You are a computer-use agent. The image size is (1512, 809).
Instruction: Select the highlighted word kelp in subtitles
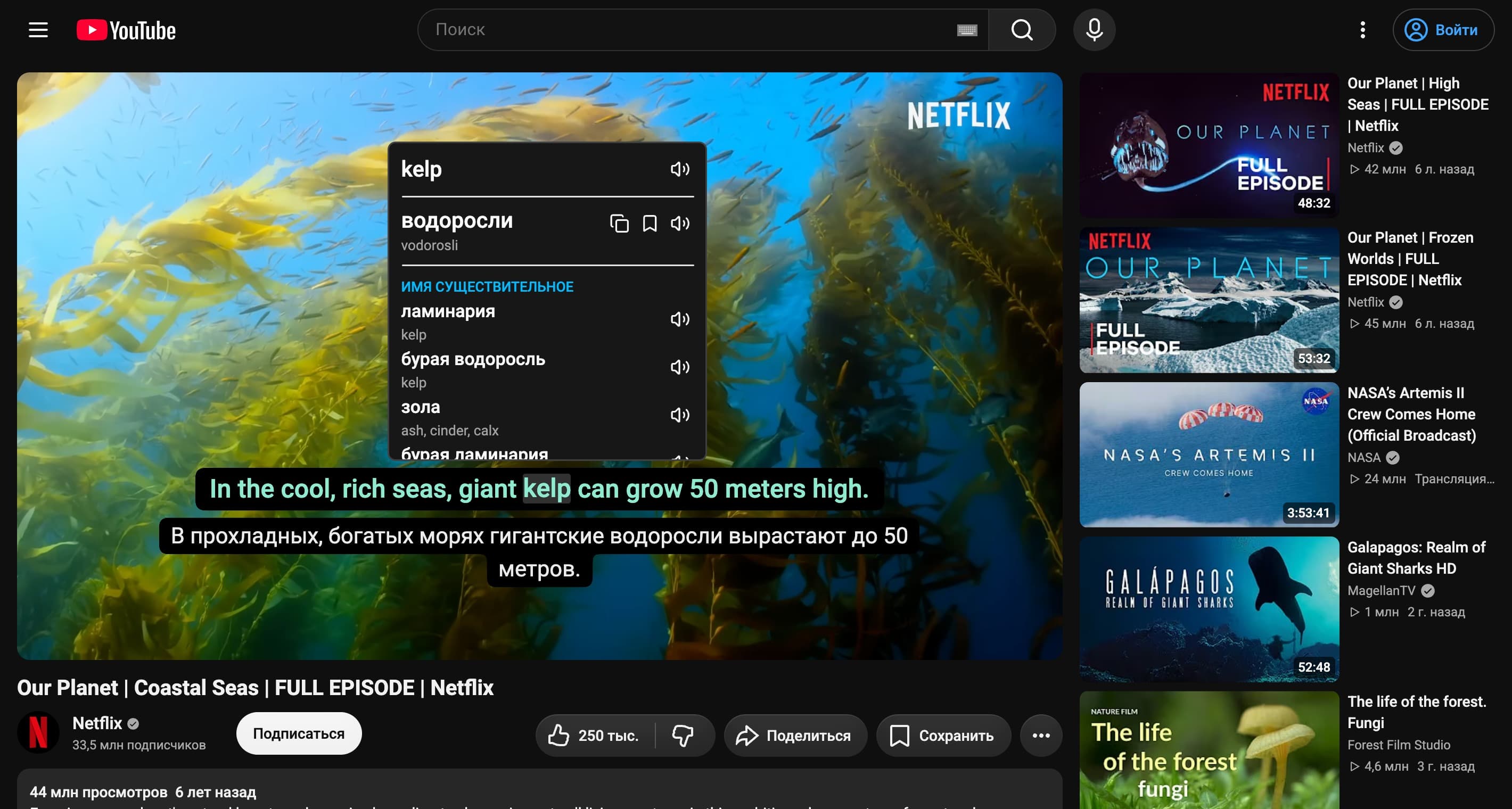pos(546,489)
